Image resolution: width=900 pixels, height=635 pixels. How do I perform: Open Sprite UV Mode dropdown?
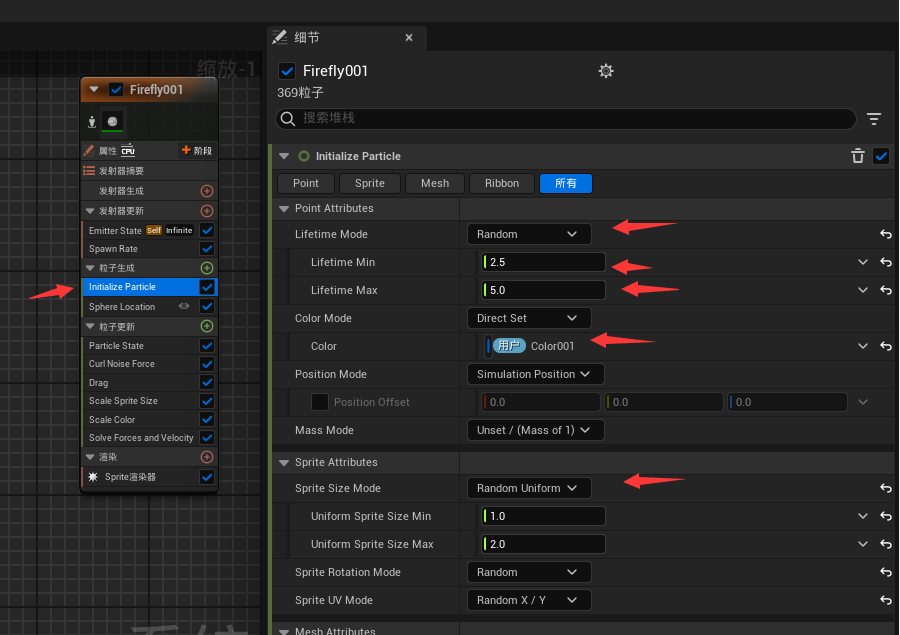[x=529, y=600]
